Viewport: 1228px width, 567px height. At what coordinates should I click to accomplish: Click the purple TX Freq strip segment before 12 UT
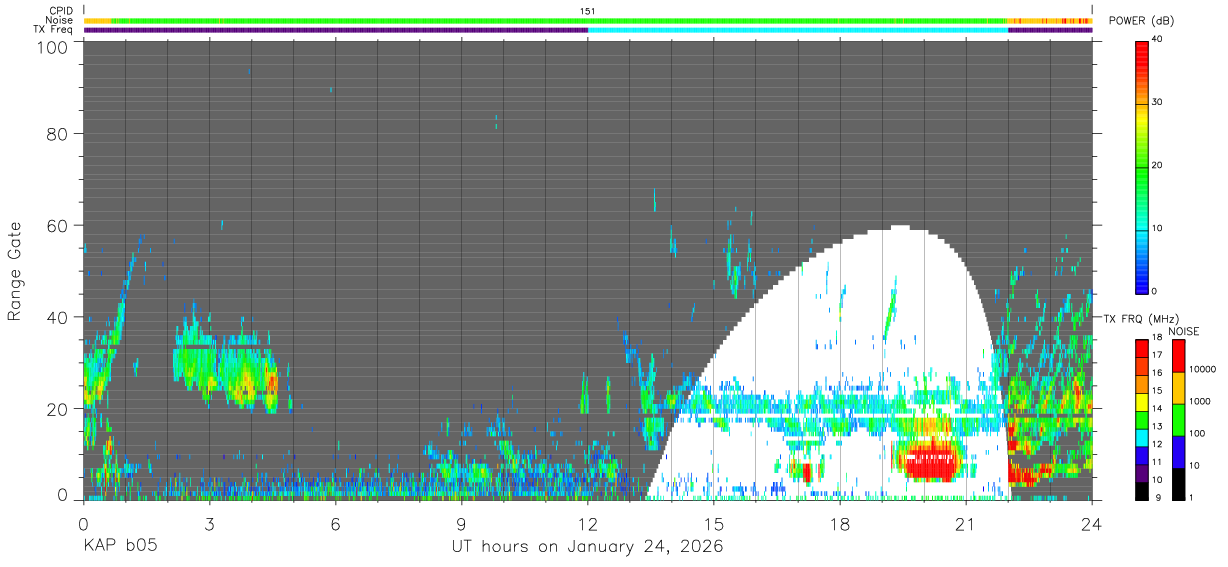click(336, 30)
